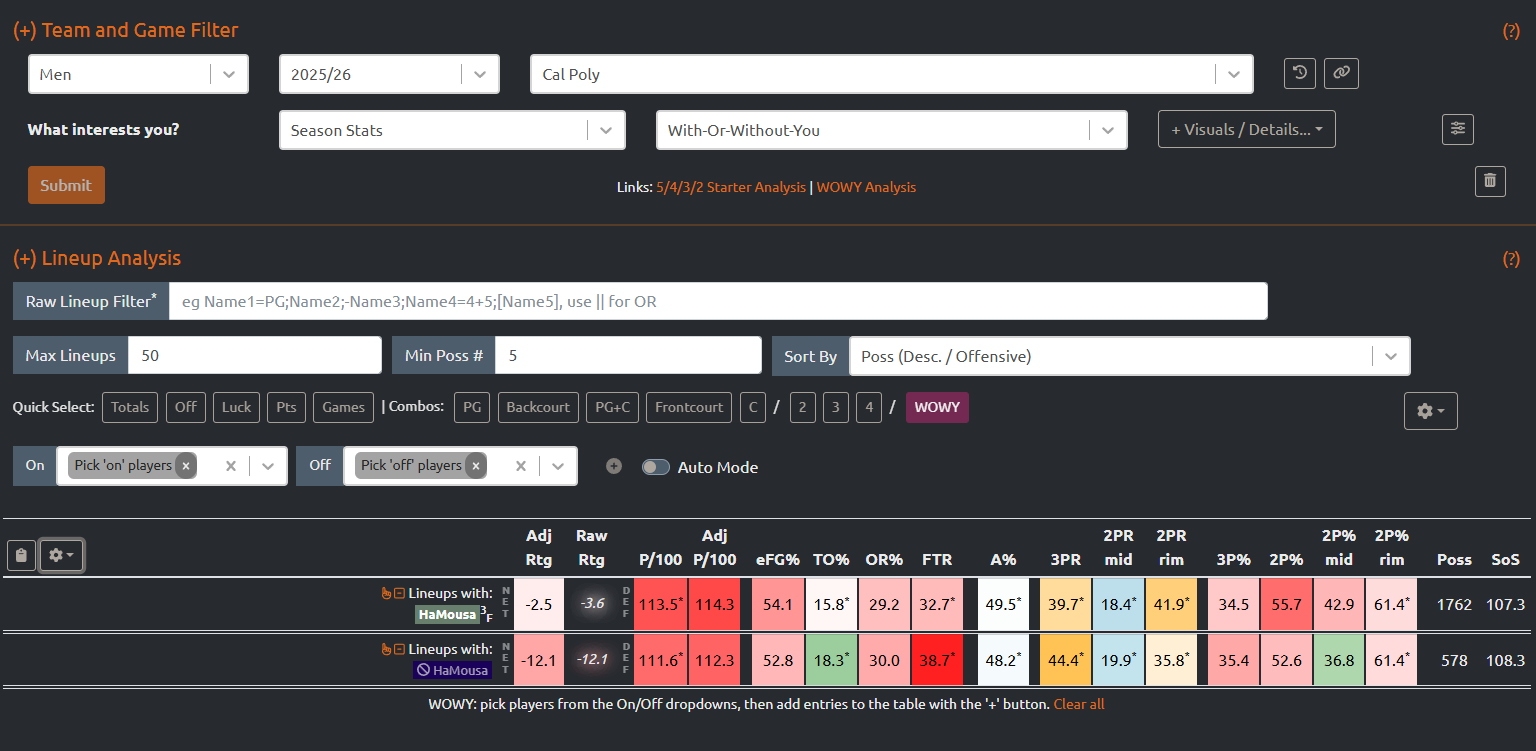Click hand icon on the HaMousa 3F row

(387, 593)
